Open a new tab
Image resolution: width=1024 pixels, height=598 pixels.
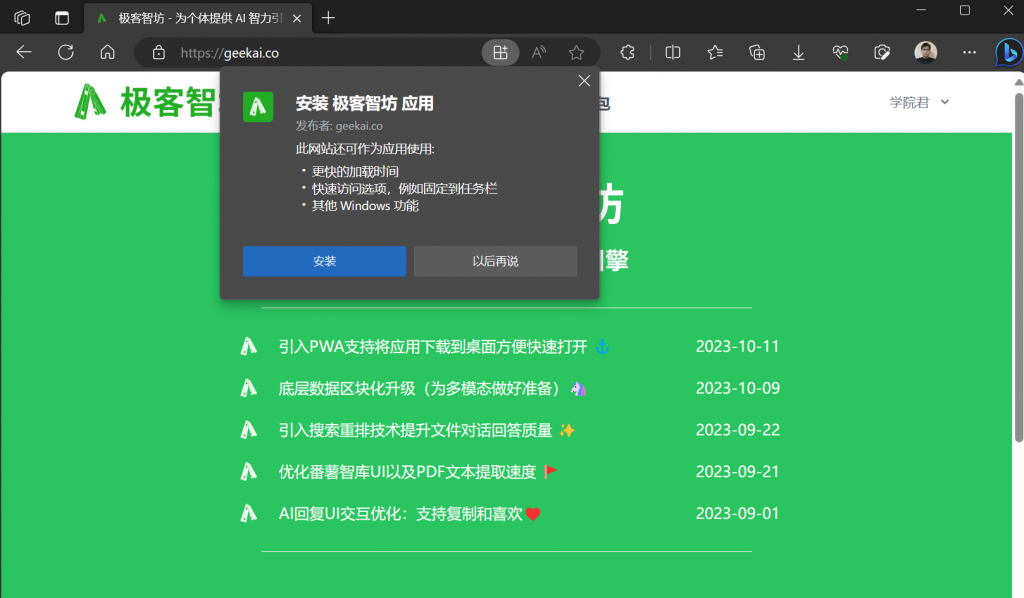(x=328, y=18)
